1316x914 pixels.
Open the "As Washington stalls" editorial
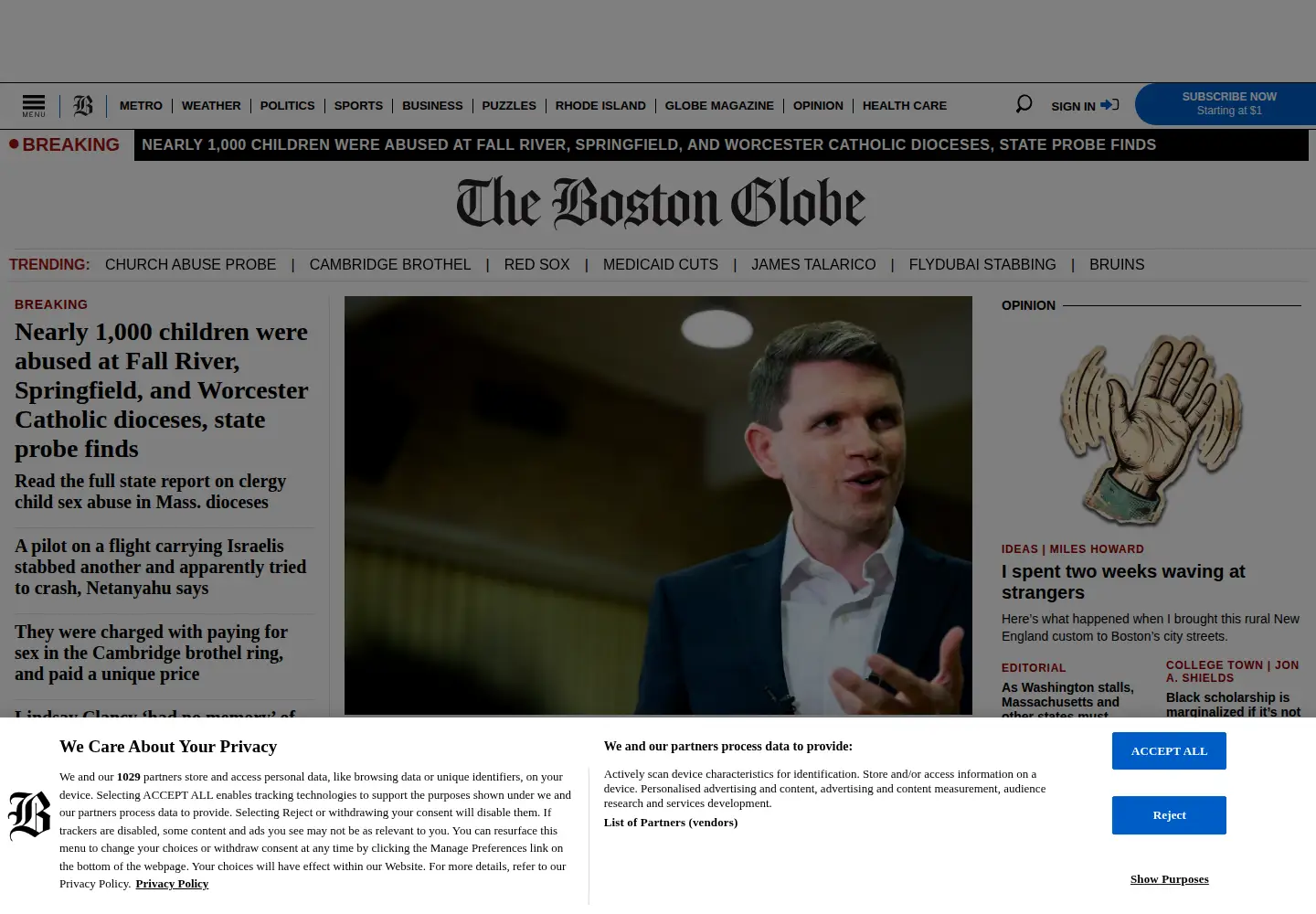point(1067,701)
